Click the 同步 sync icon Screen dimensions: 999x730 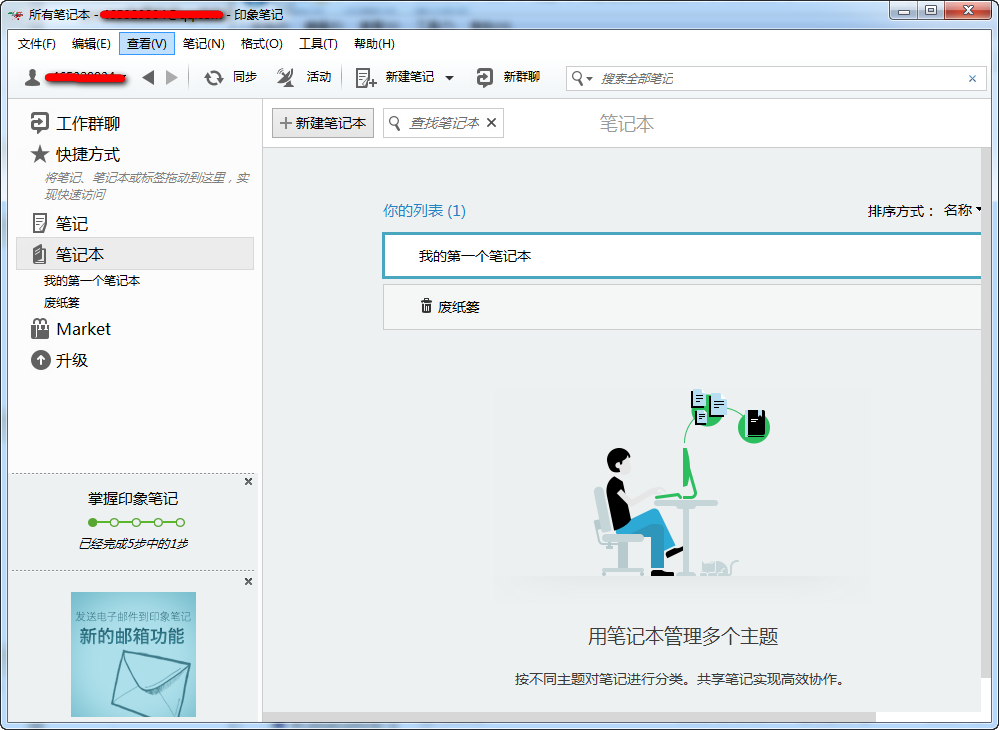[x=215, y=76]
